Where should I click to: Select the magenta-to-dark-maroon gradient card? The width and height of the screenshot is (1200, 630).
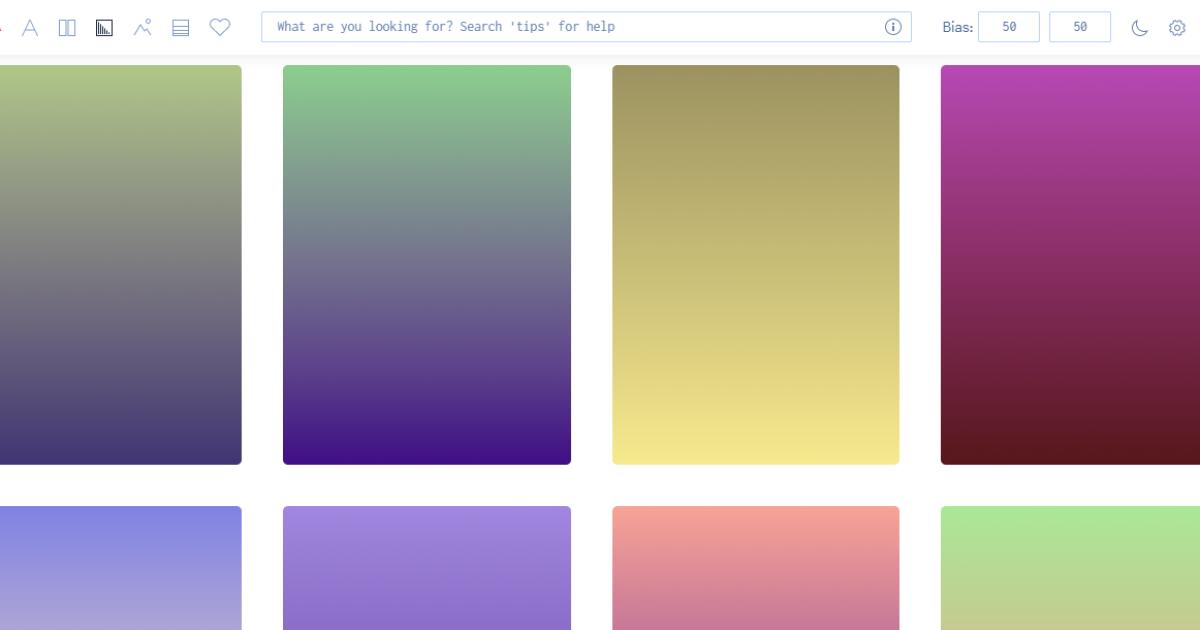1070,265
